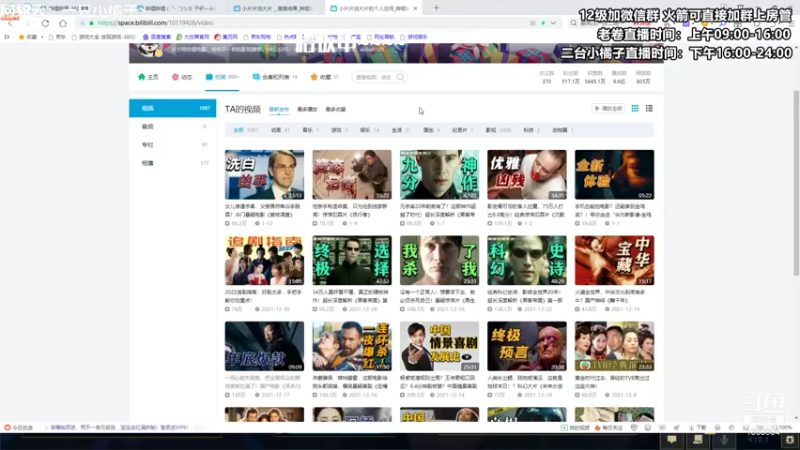Screen dimensions: 800x450
Task: Open the 收藏 bookmarks star button
Action: 28,37
